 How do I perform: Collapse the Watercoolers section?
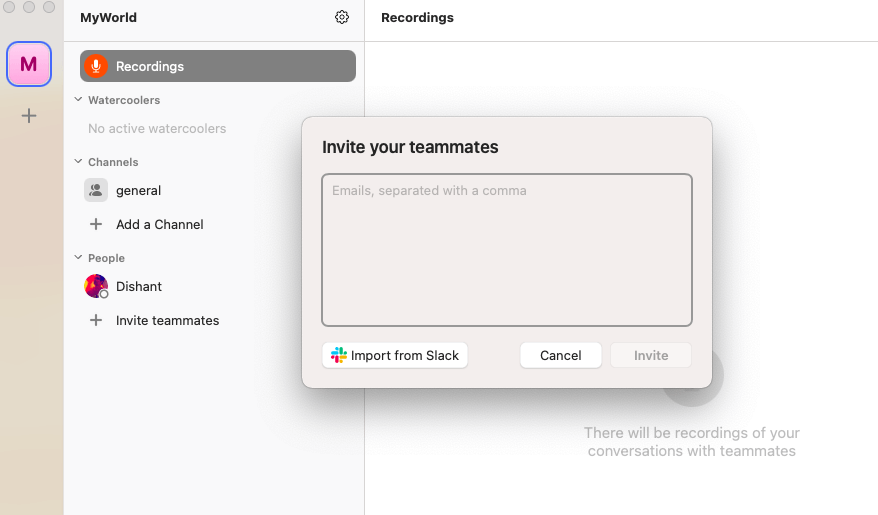click(x=78, y=100)
